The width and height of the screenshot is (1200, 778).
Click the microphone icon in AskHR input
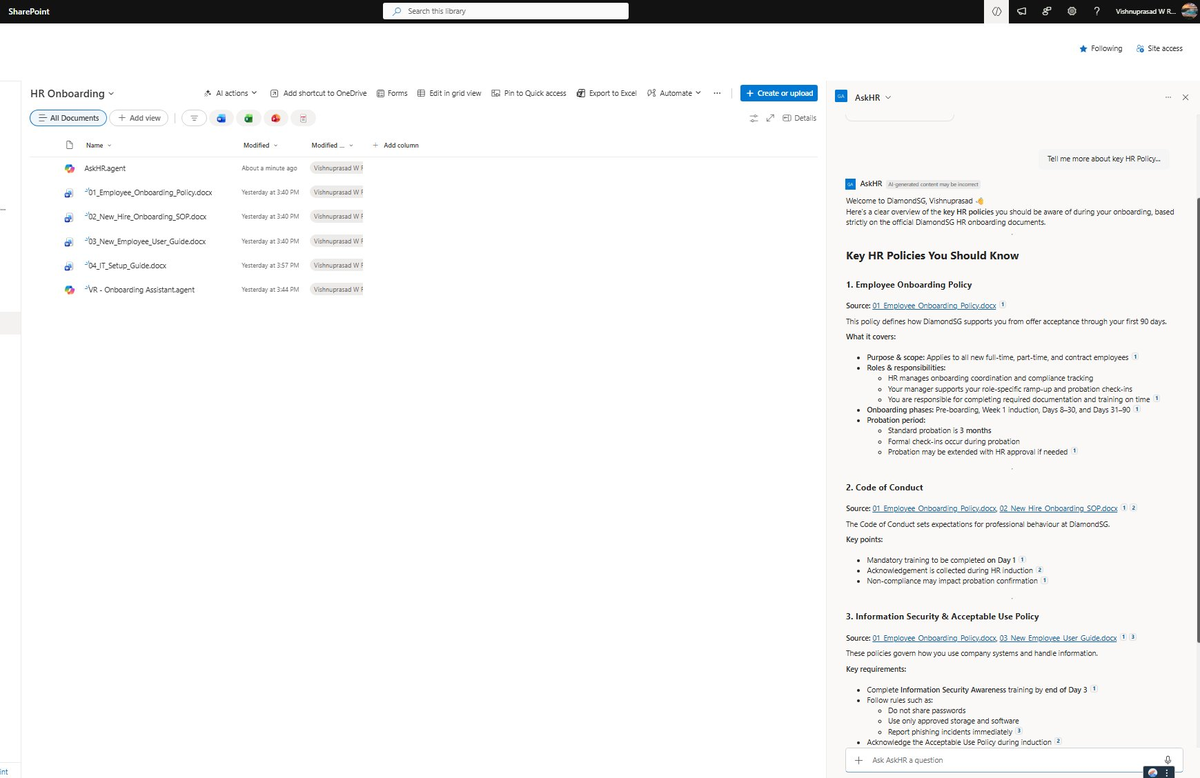pos(1168,760)
